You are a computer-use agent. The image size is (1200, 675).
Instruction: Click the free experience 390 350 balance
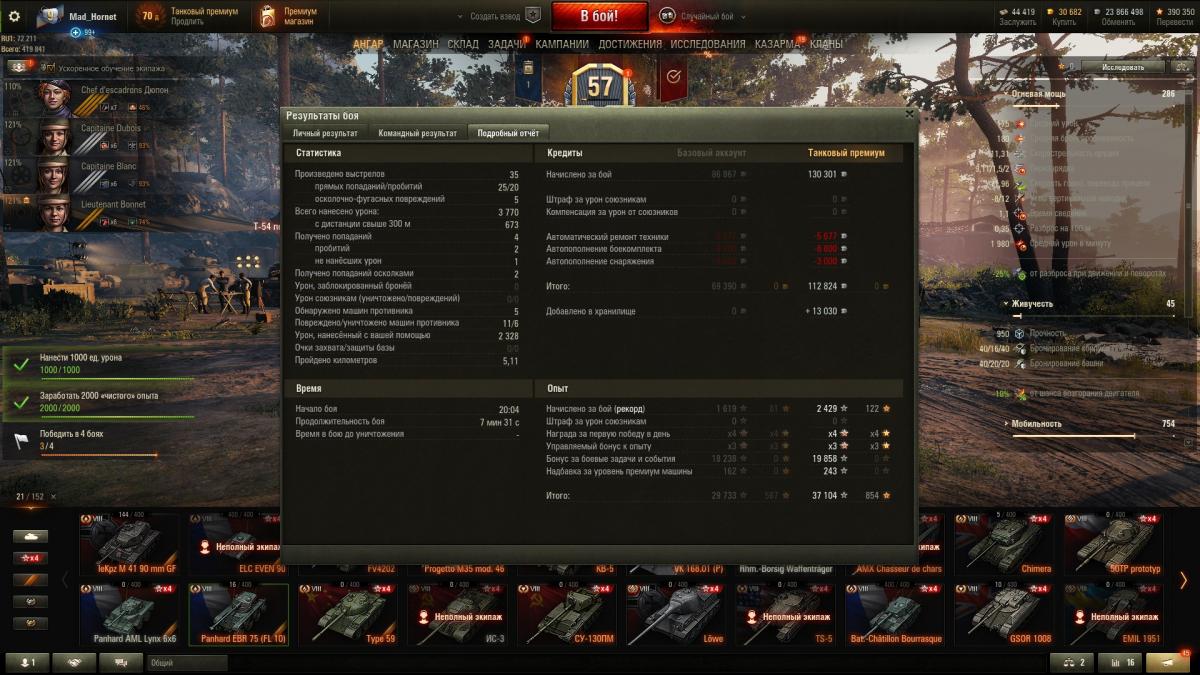click(x=1174, y=12)
